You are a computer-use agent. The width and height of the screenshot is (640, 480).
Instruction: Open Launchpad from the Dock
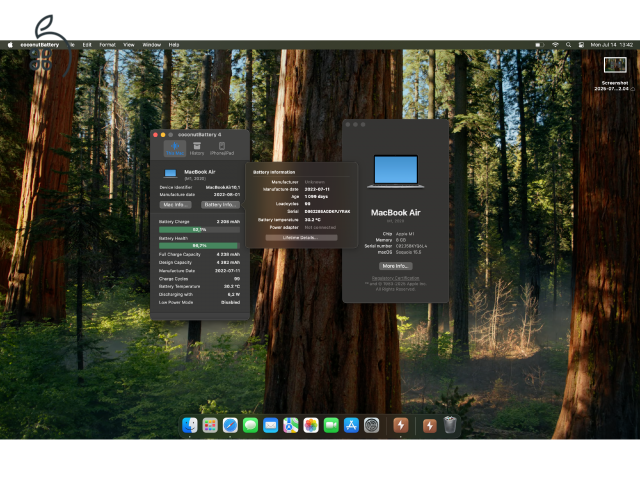point(210,425)
